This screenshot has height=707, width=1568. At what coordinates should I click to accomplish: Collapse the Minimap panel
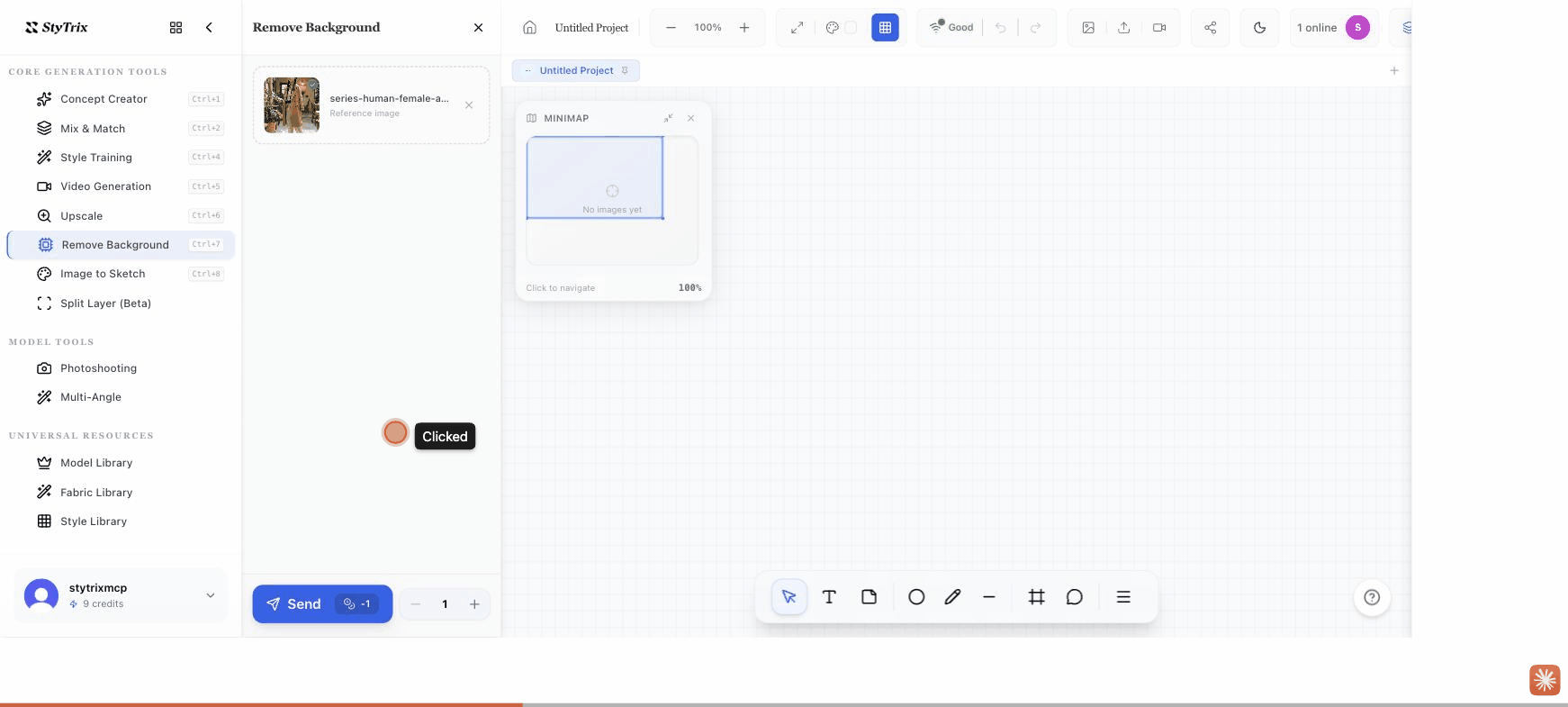pos(669,118)
